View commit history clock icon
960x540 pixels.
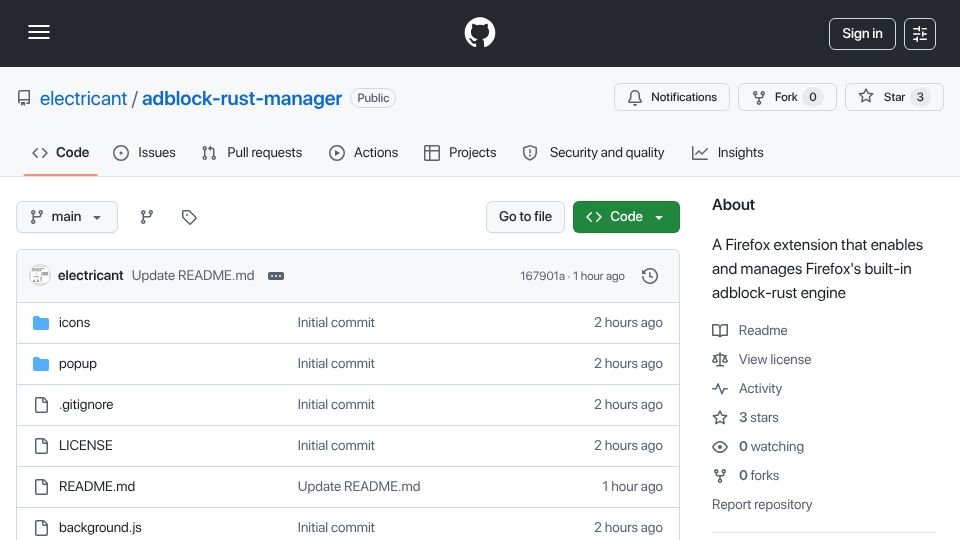coord(650,276)
